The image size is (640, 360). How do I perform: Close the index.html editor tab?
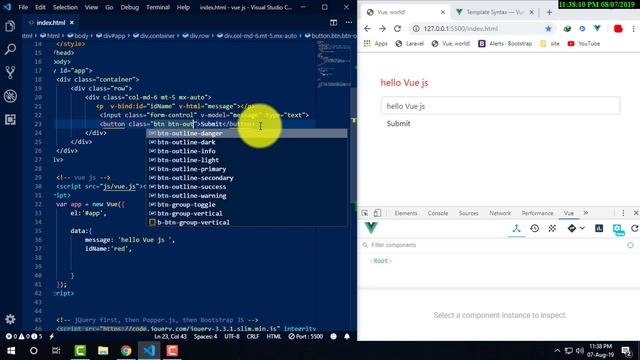point(72,22)
